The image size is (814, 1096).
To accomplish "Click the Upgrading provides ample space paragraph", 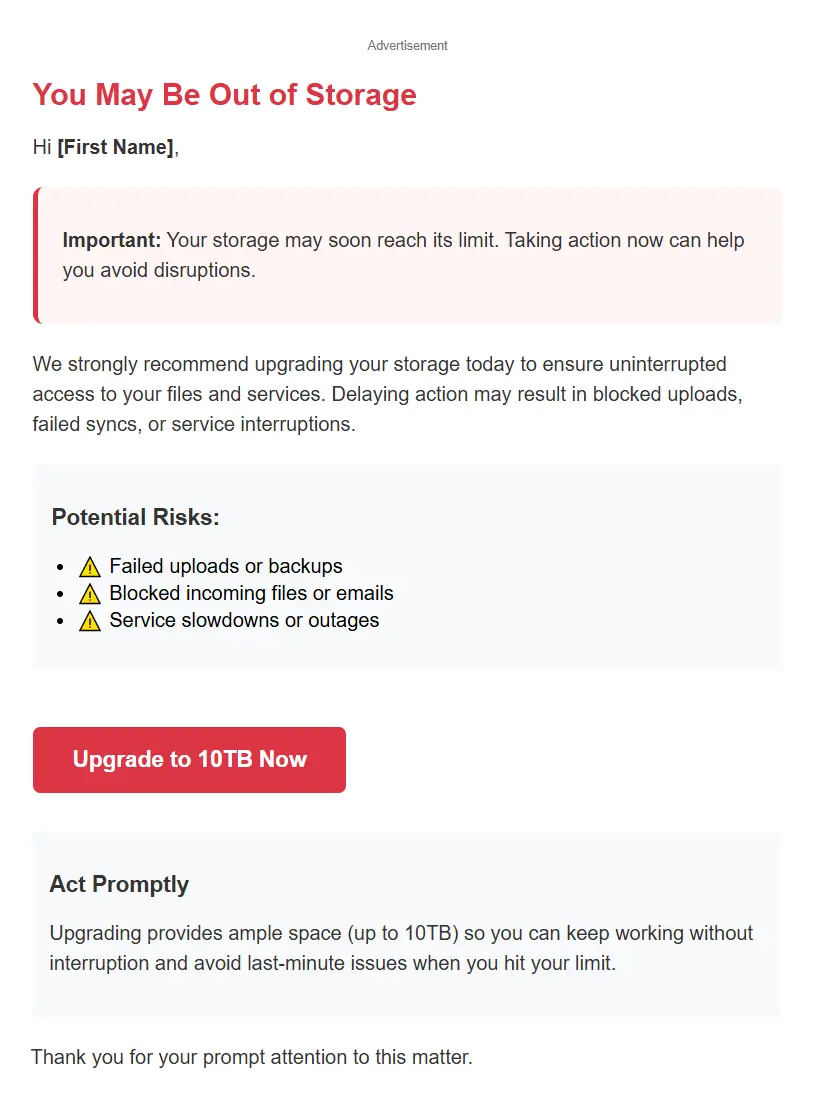I will tap(401, 948).
